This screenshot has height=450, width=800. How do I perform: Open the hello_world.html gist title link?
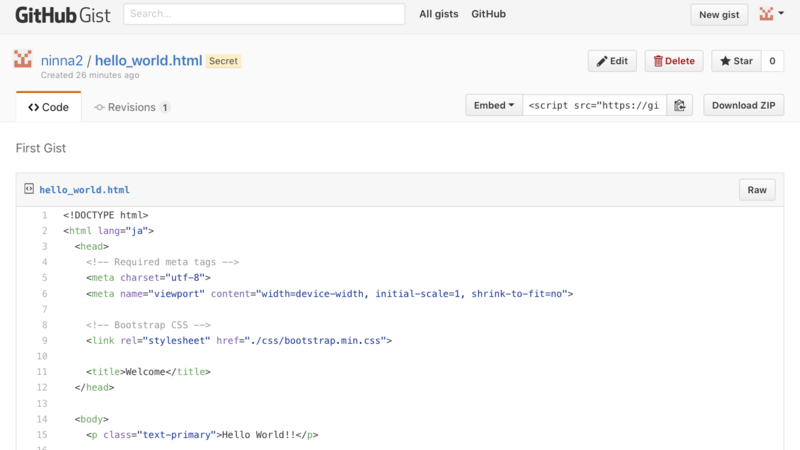(148, 61)
